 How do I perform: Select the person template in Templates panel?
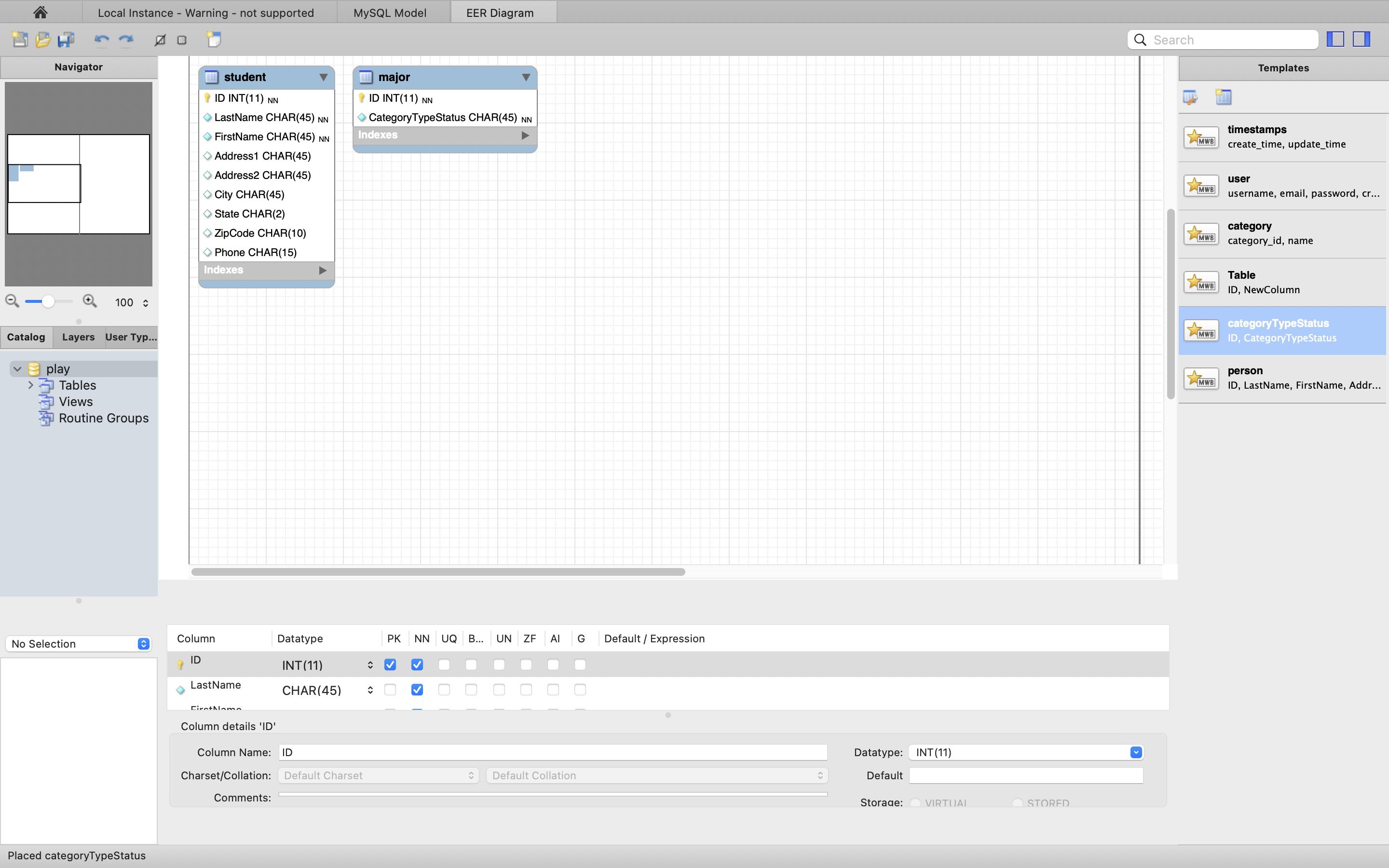tap(1283, 377)
